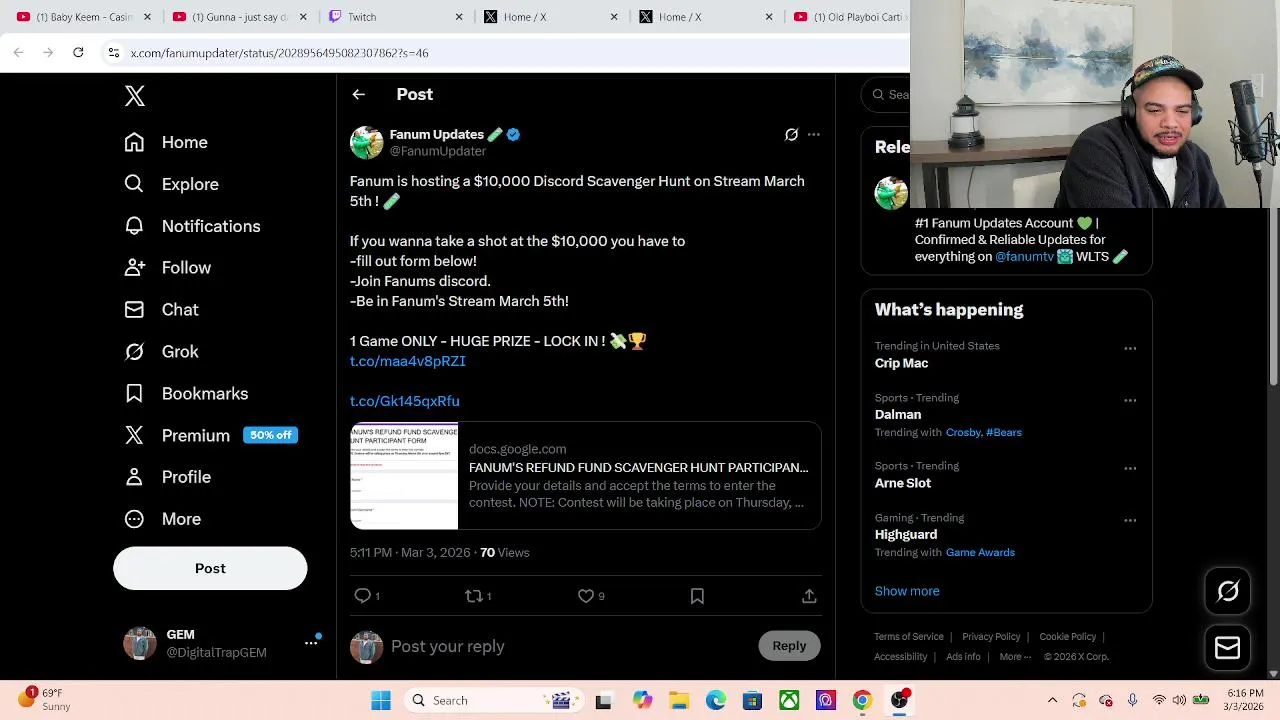The height and width of the screenshot is (720, 1280).
Task: Click the Highguard trending topic
Action: [x=906, y=535]
